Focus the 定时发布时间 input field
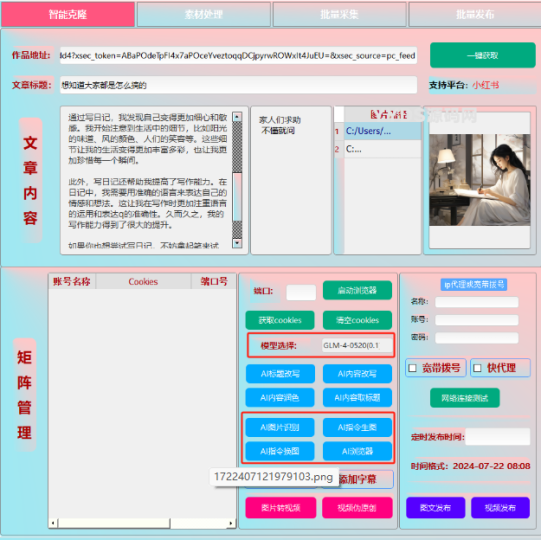 498,437
